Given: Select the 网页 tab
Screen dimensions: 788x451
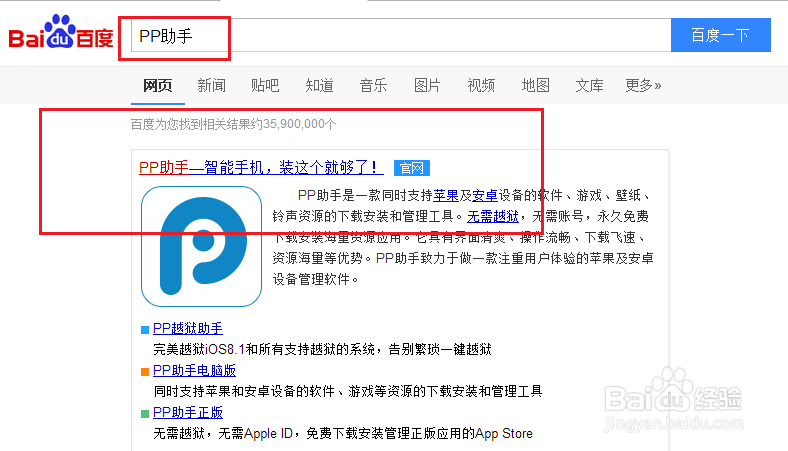Looking at the screenshot, I should coord(157,85).
